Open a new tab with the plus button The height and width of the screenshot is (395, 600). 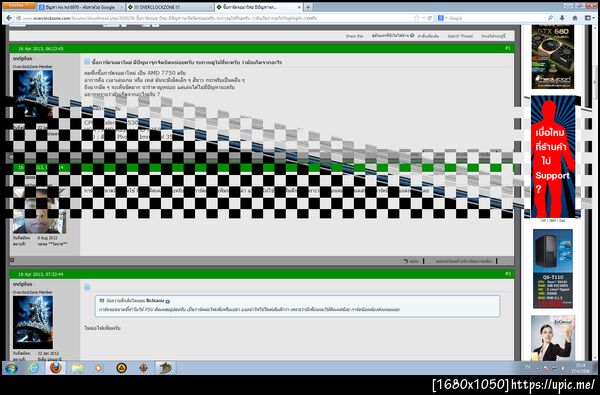click(308, 7)
